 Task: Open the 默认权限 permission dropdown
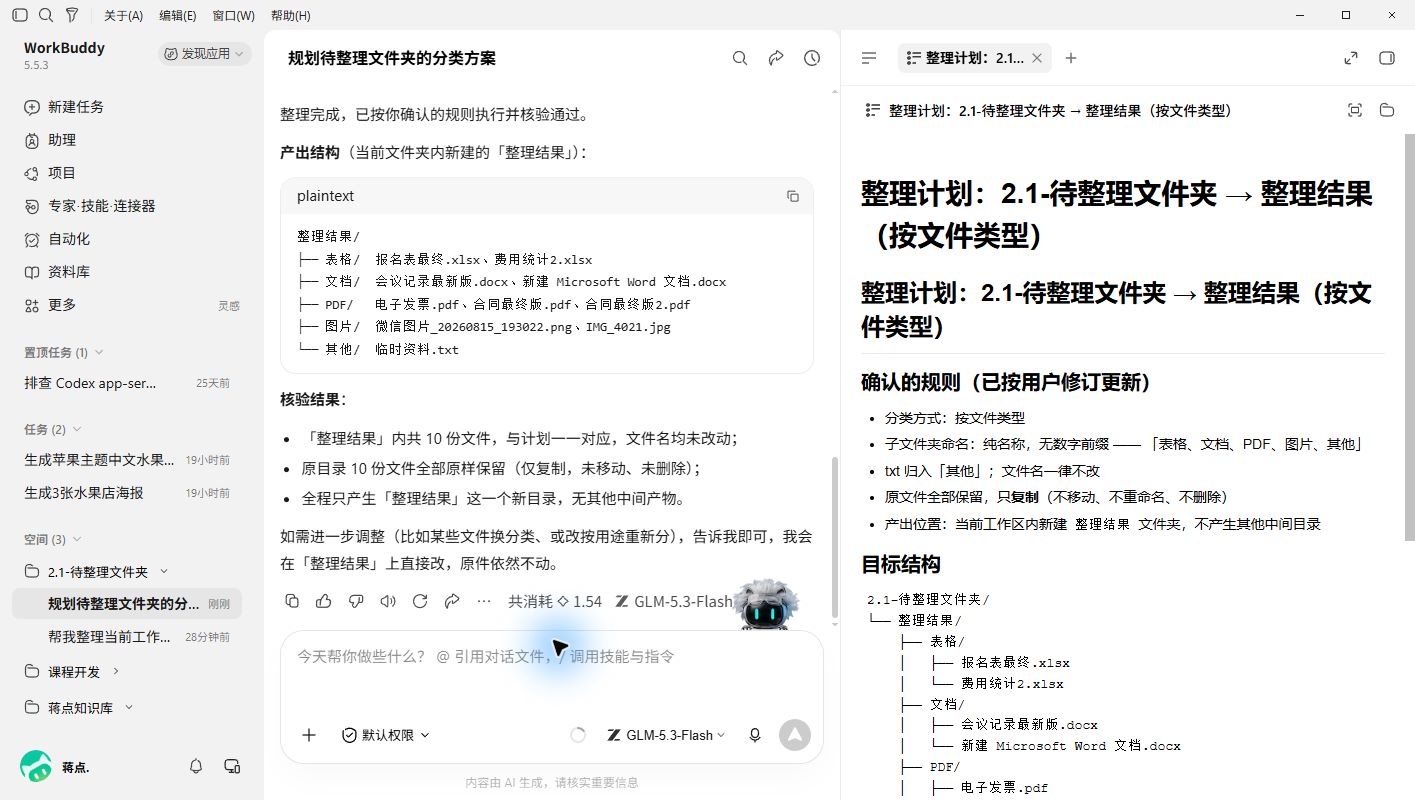tap(385, 735)
